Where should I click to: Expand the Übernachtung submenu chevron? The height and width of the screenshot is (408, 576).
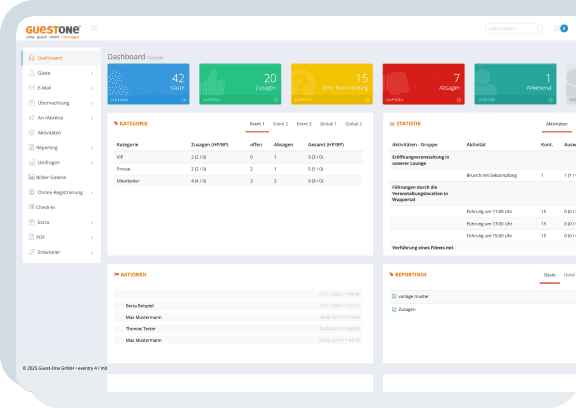pyautogui.click(x=92, y=103)
